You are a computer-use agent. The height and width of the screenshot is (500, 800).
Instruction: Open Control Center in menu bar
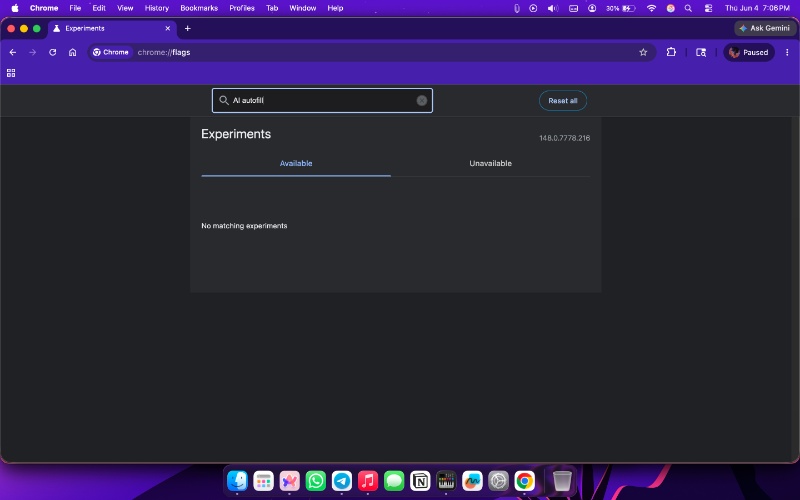point(708,8)
